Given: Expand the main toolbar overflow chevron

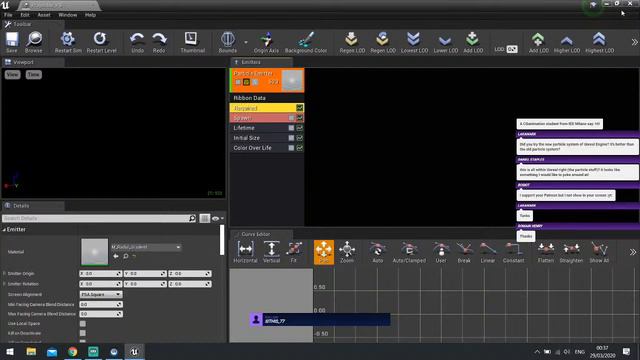Looking at the screenshot, I should 634,42.
